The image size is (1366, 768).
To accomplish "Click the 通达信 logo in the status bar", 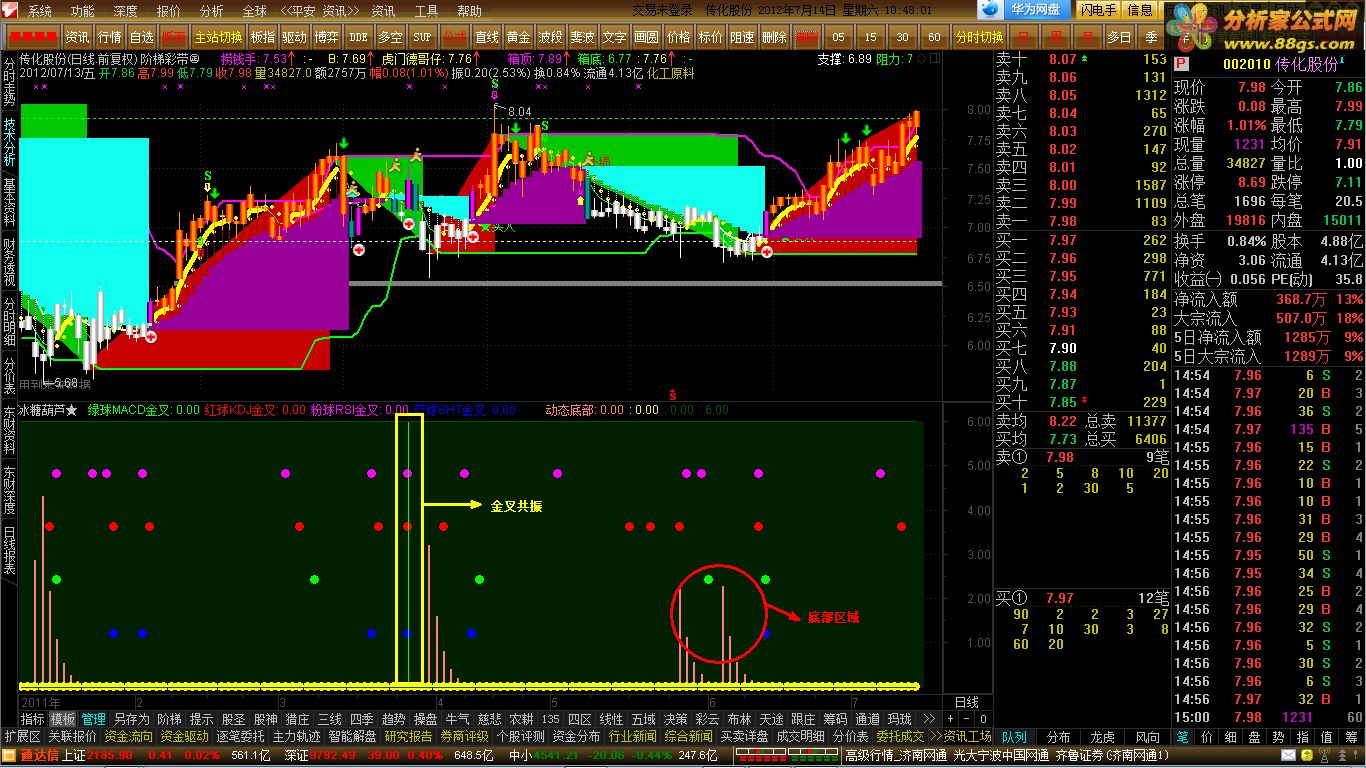I will coord(40,755).
